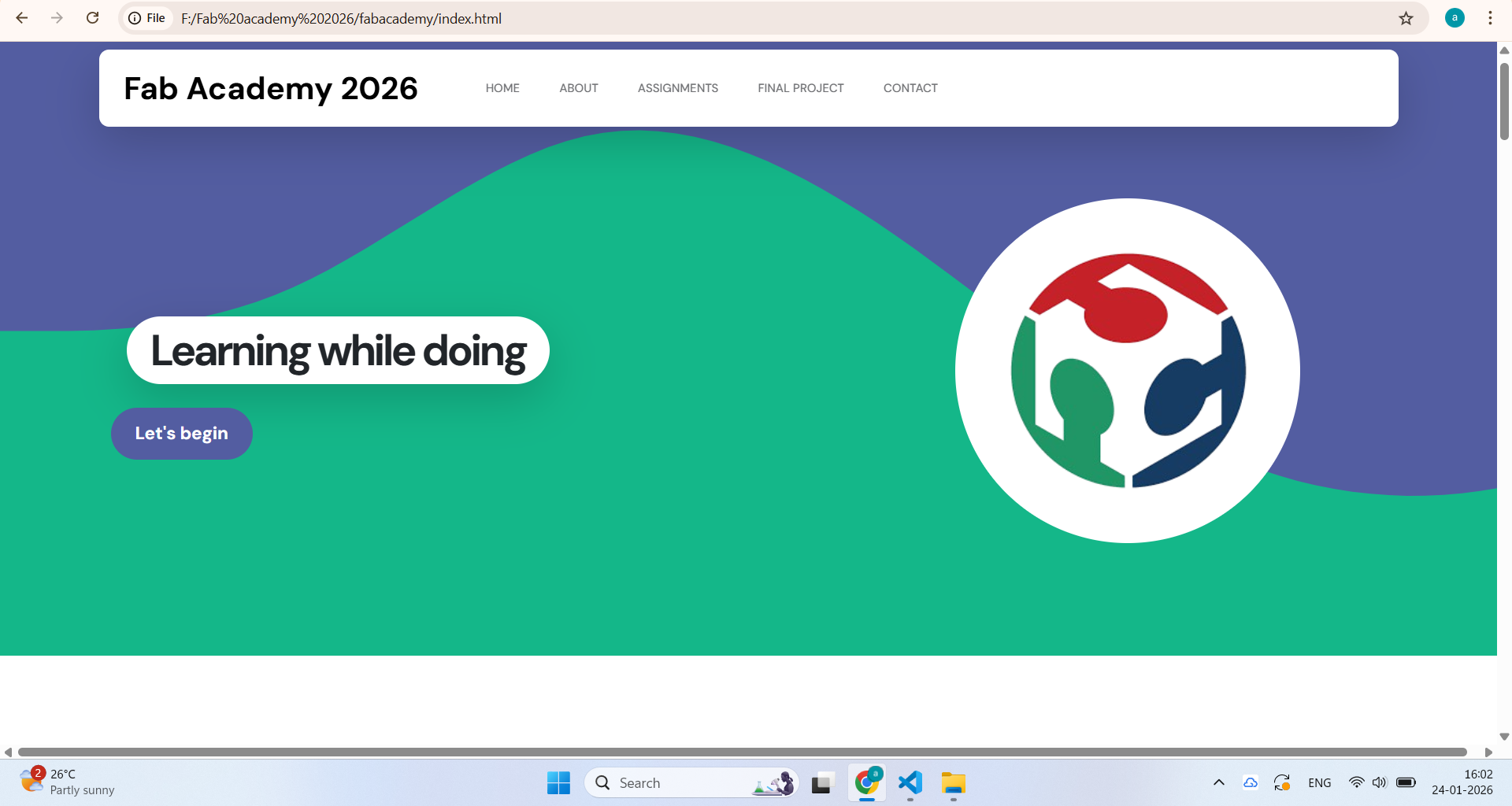Viewport: 1512px width, 806px height.
Task: Click the sync status tray icon
Action: (1282, 782)
